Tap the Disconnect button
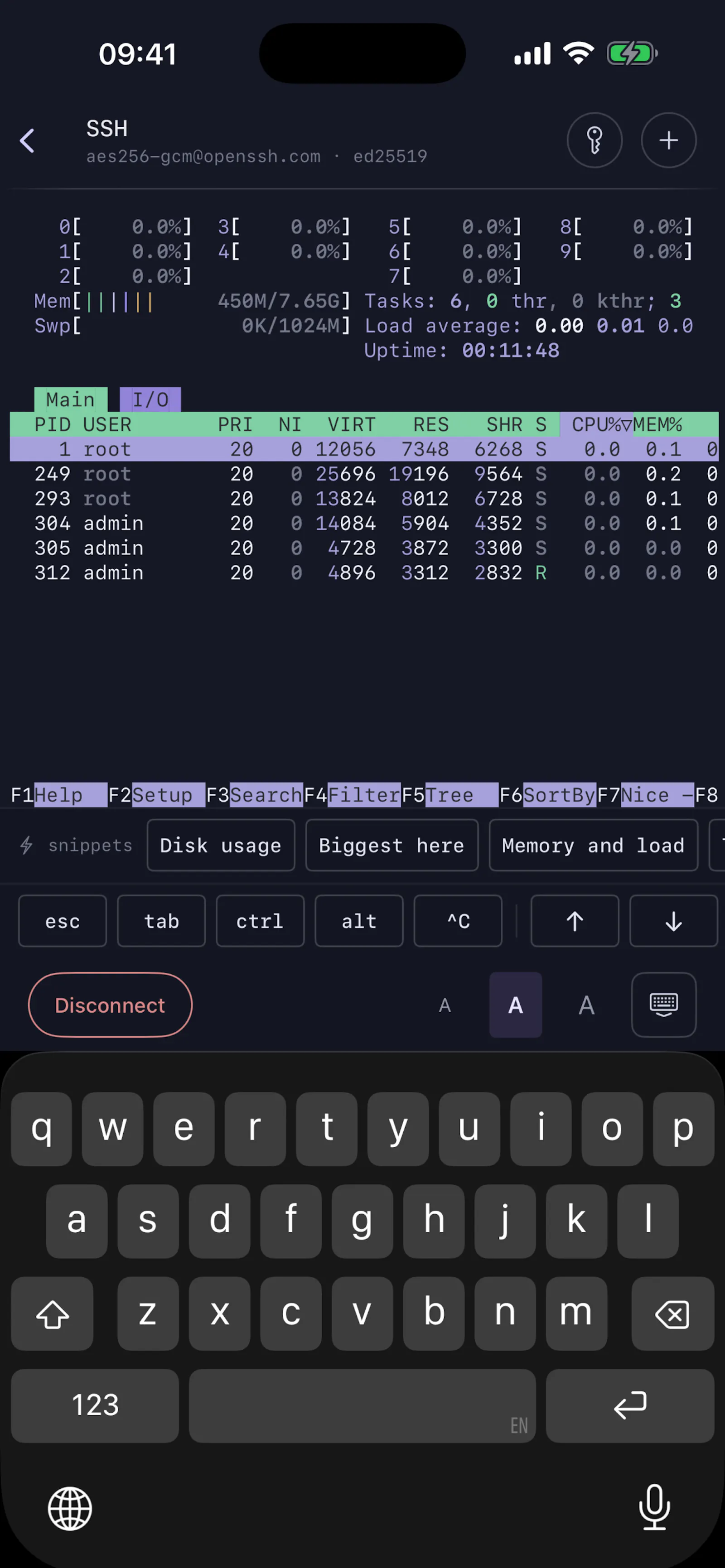This screenshot has width=725, height=1568. click(x=110, y=1005)
